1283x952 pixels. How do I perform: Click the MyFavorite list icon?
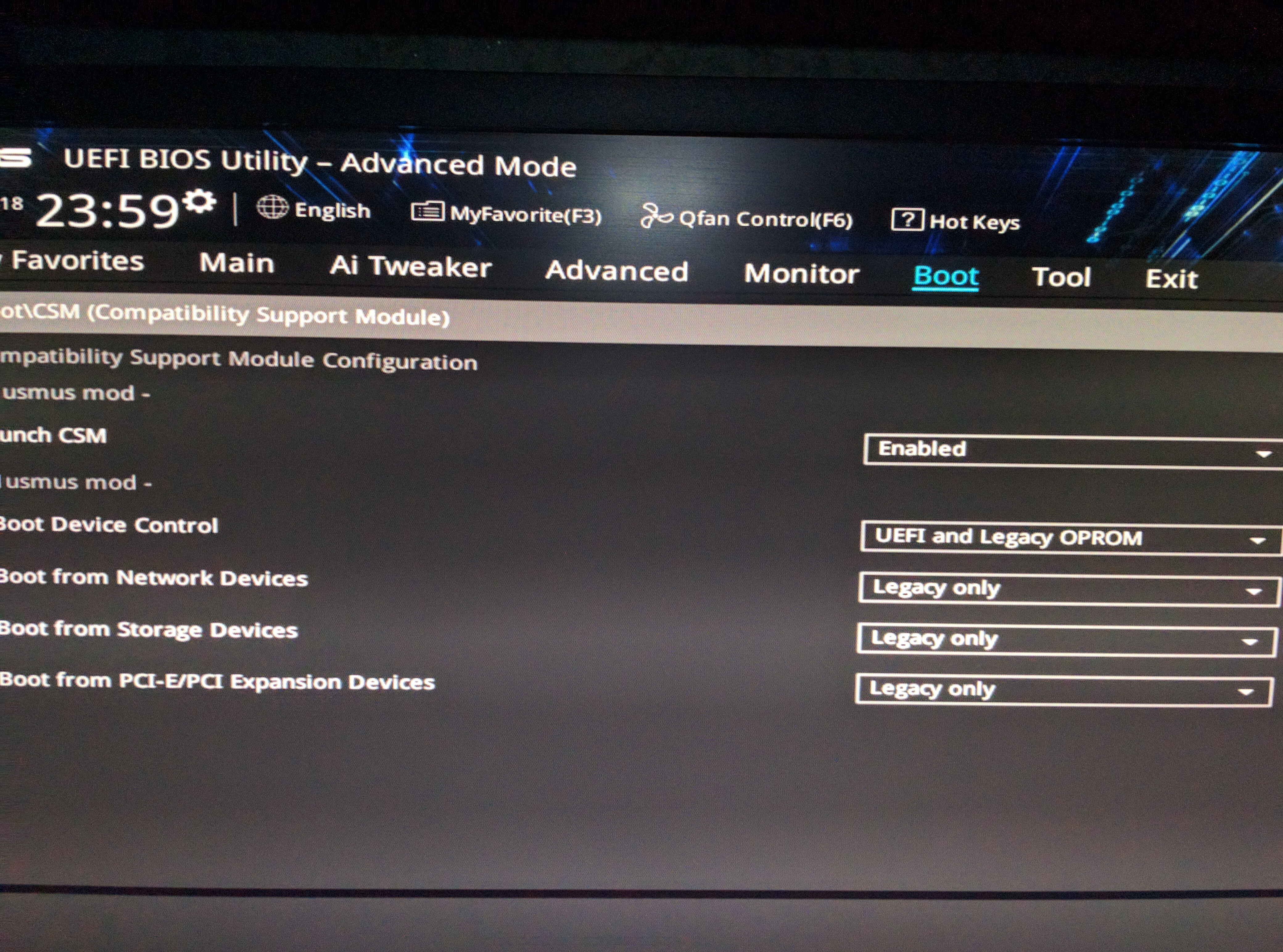427,211
